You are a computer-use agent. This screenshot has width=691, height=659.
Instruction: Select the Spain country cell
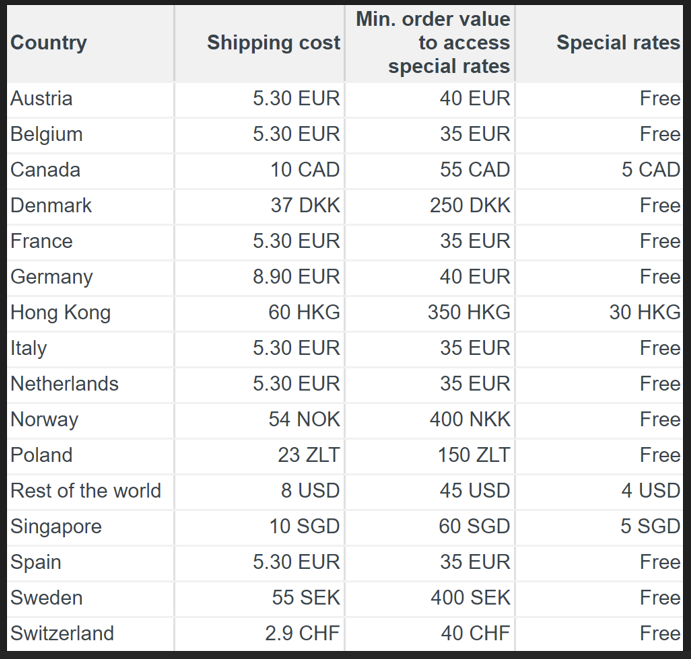(36, 562)
